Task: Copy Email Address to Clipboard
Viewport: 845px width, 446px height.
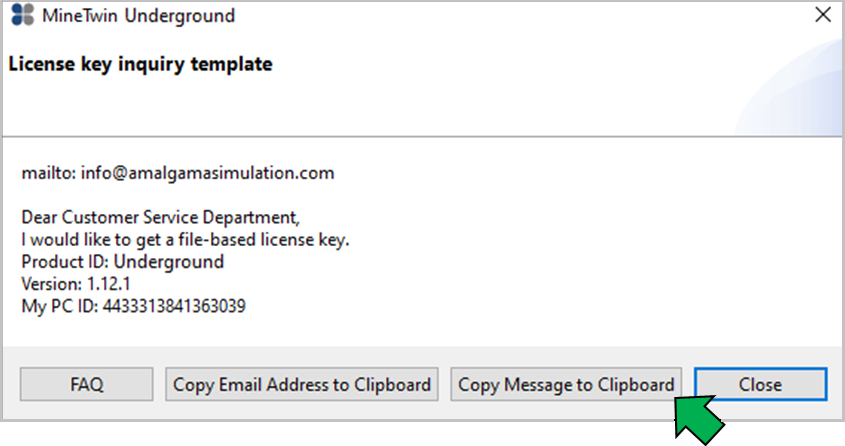Action: point(302,384)
